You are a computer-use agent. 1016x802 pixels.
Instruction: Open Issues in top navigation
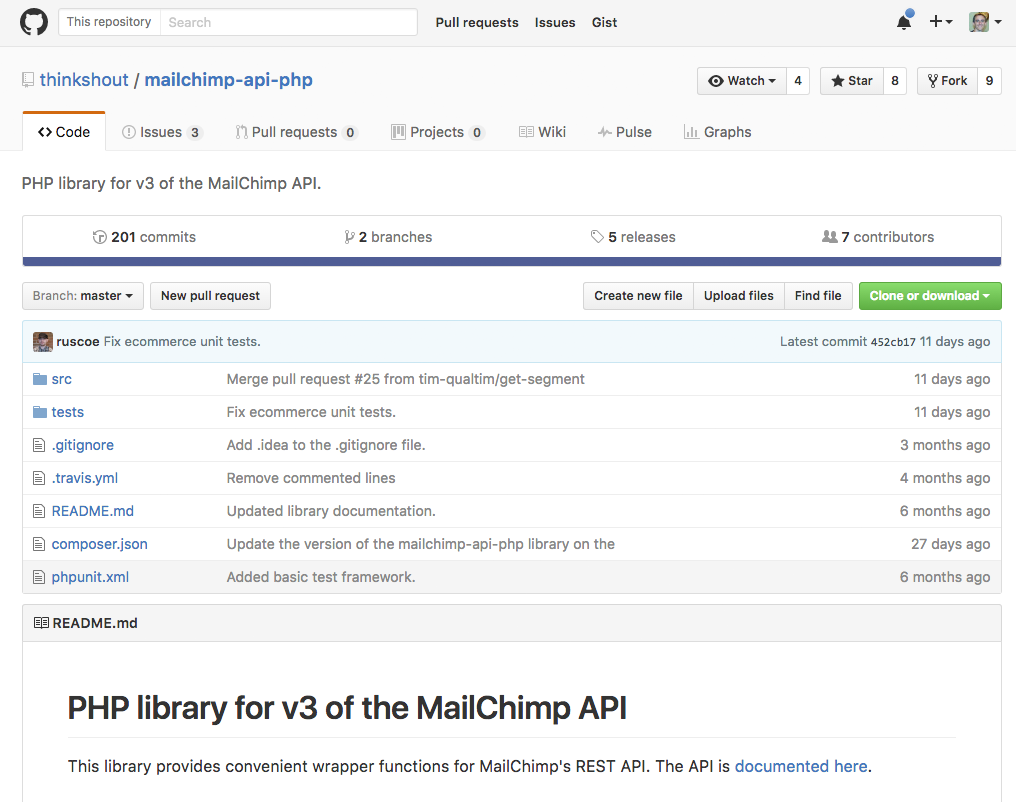[x=555, y=23]
